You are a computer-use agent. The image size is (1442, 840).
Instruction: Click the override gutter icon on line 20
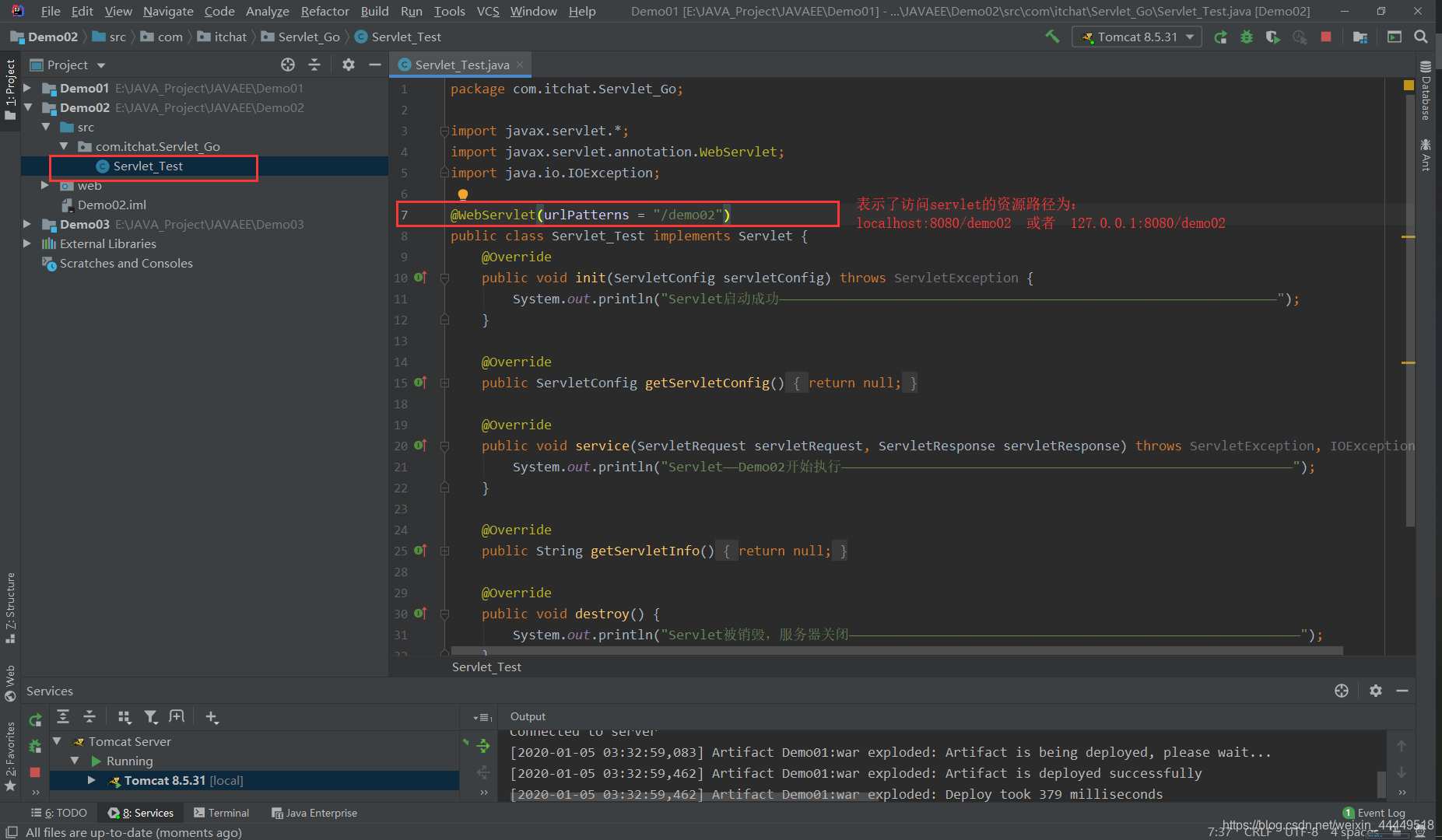click(421, 446)
